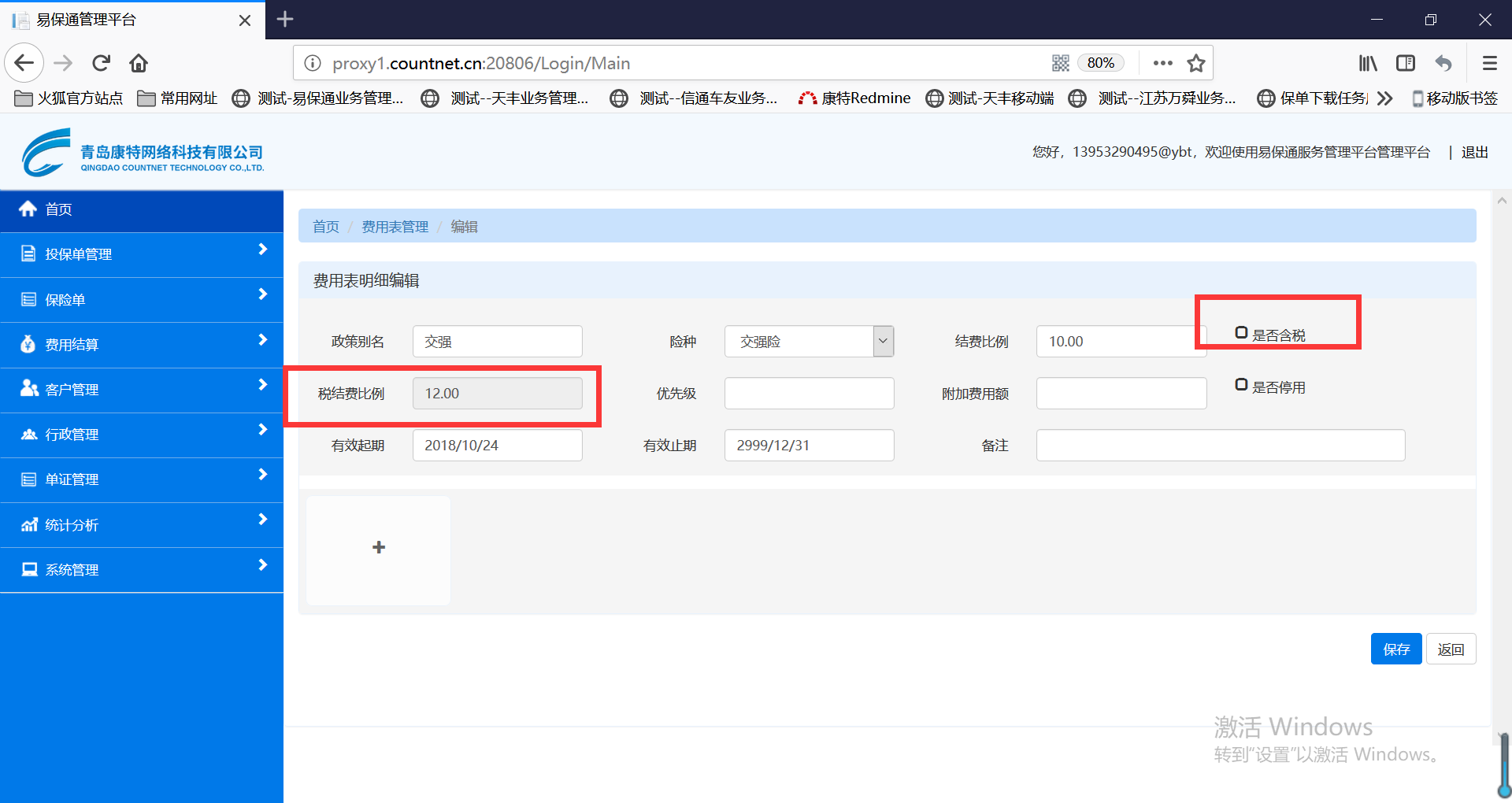1512x803 pixels.
Task: Open the 保险单 sidebar menu
Action: [142, 300]
